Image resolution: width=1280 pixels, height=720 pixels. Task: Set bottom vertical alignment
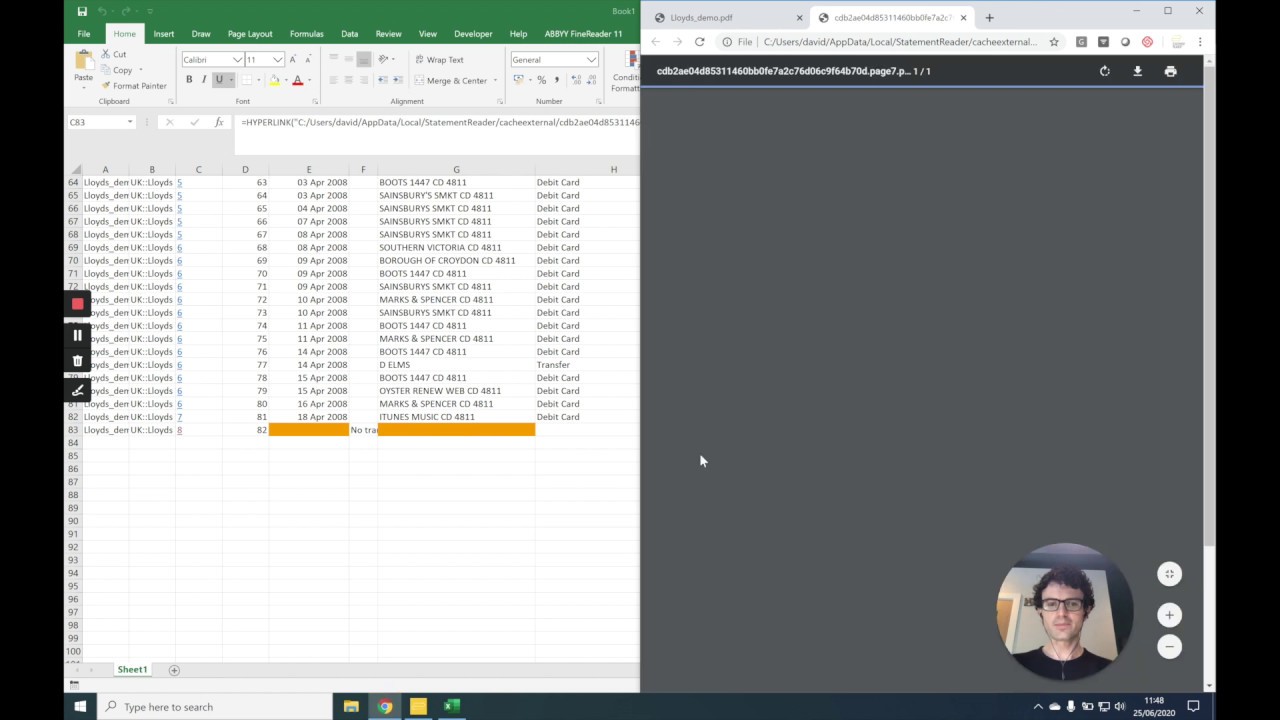click(x=363, y=60)
